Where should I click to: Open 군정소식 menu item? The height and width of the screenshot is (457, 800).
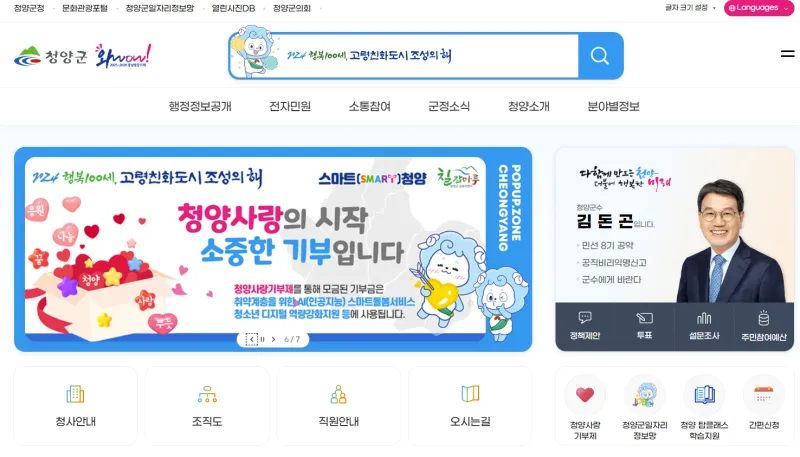click(449, 106)
